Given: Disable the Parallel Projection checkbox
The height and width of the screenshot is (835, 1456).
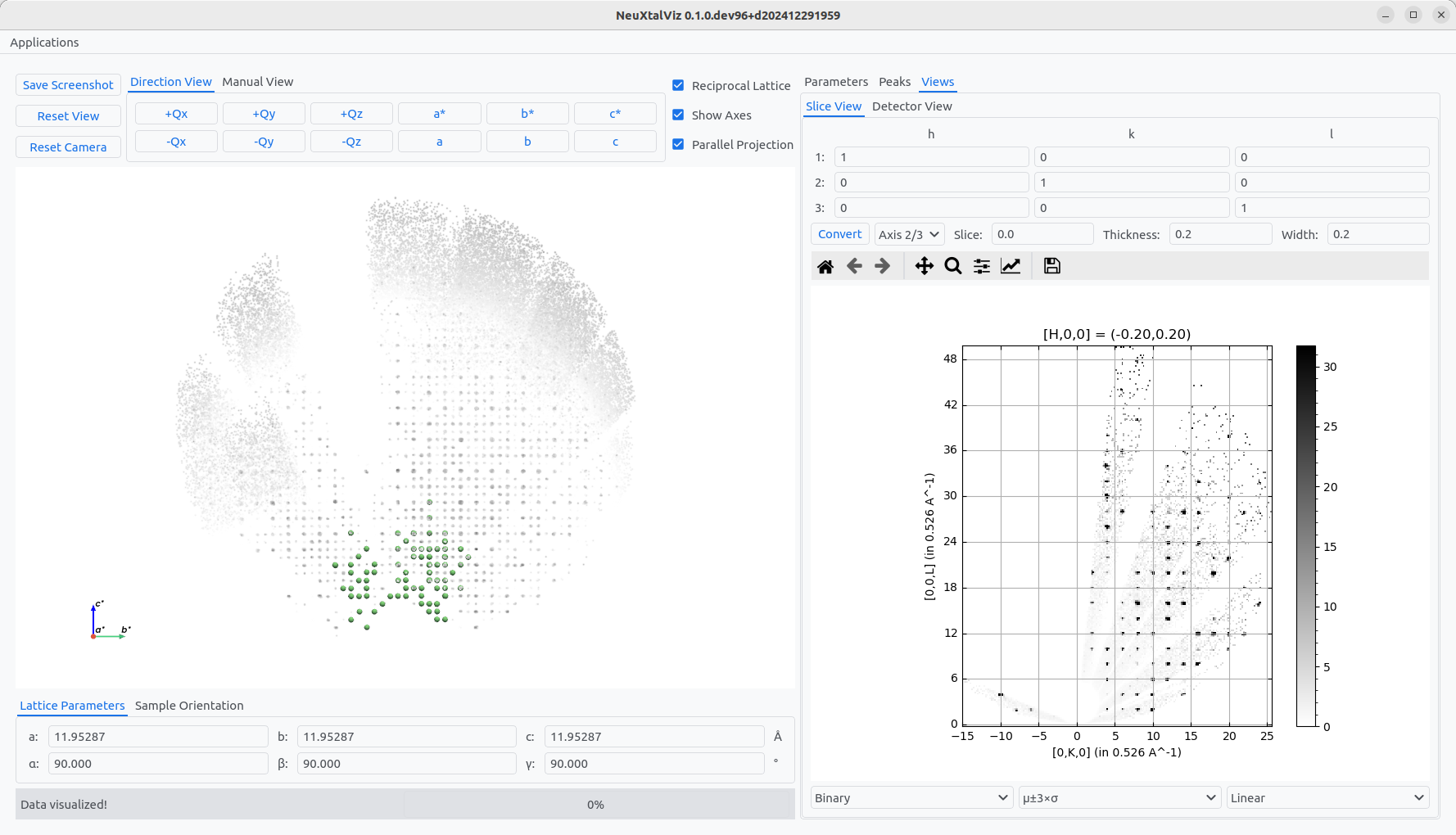Looking at the screenshot, I should (678, 144).
